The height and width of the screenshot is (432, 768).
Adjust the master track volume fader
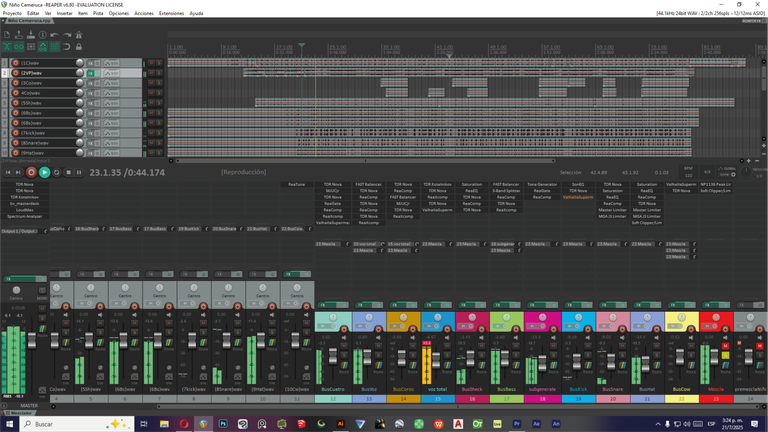pos(32,341)
